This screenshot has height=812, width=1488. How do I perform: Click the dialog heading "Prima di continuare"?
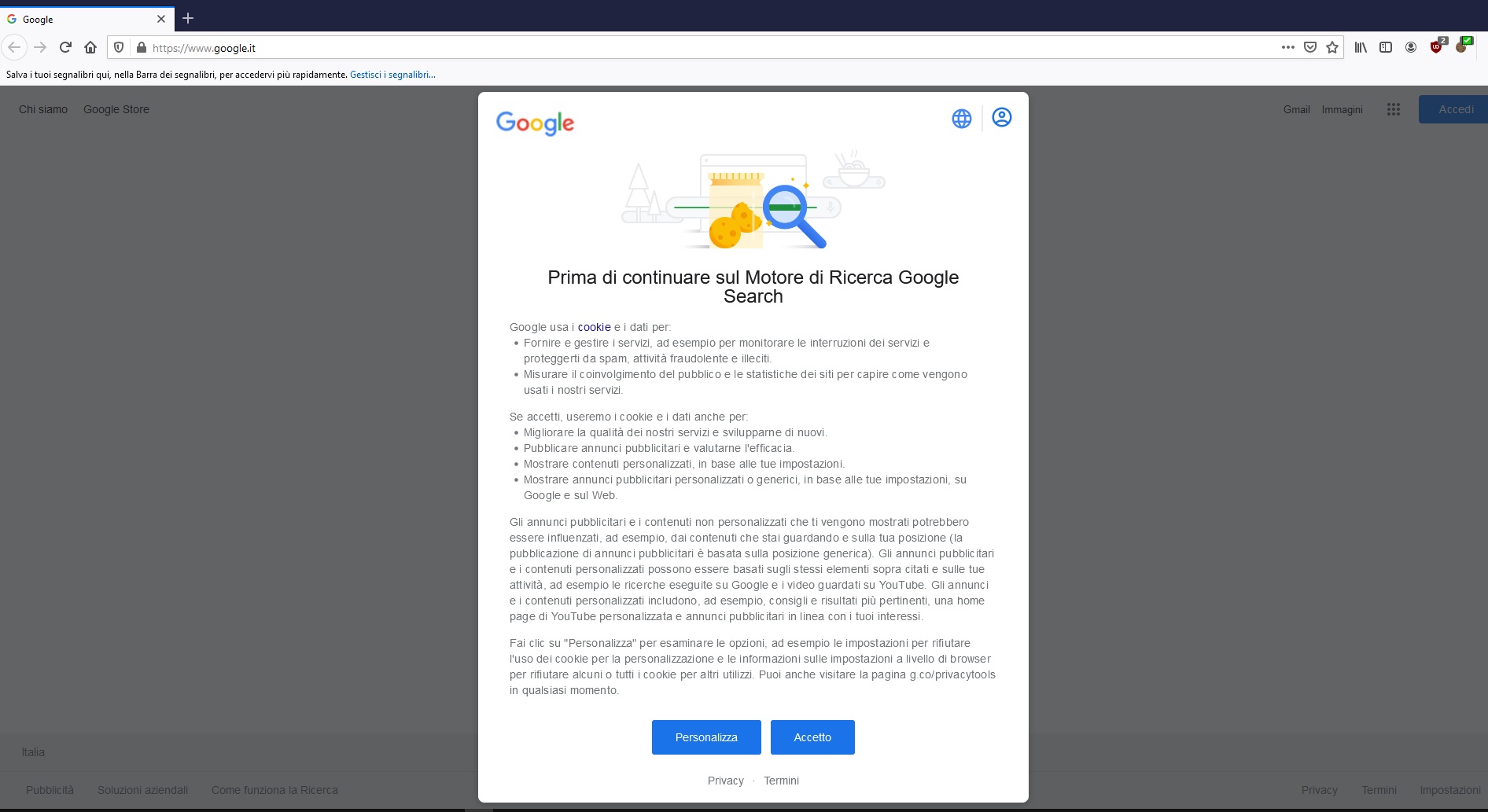pyautogui.click(x=753, y=287)
